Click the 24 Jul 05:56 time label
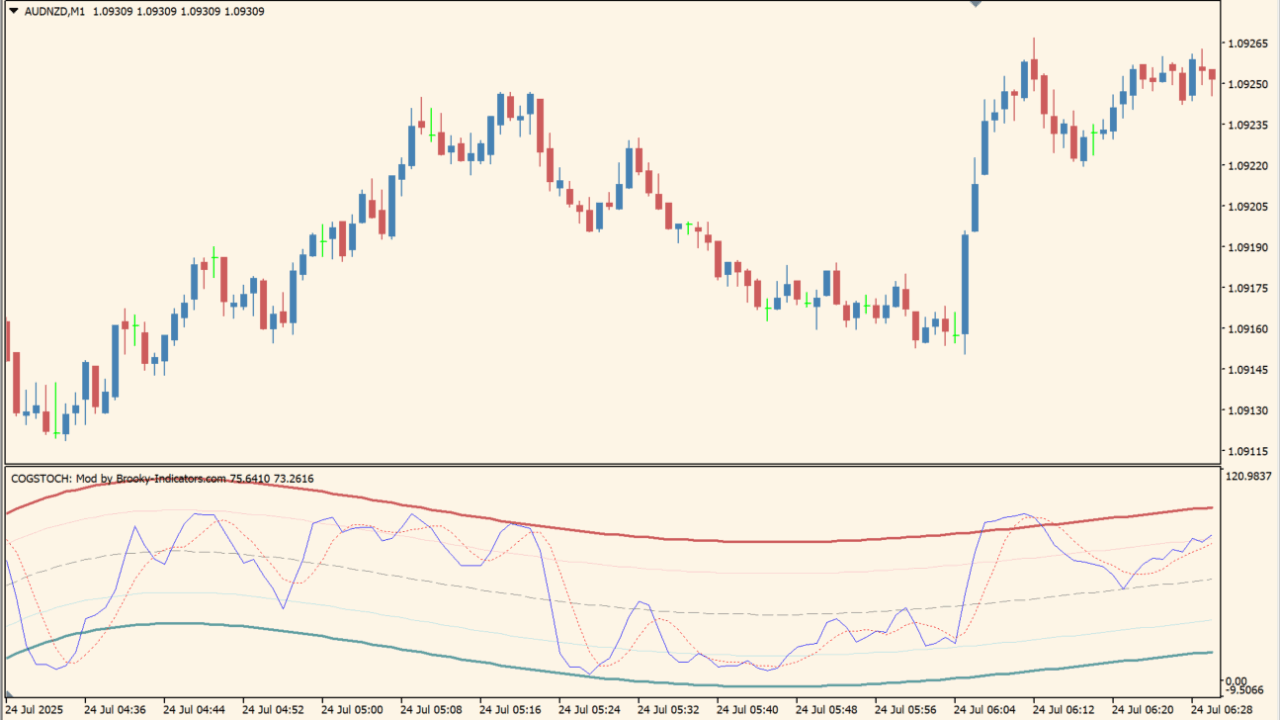 coord(905,710)
